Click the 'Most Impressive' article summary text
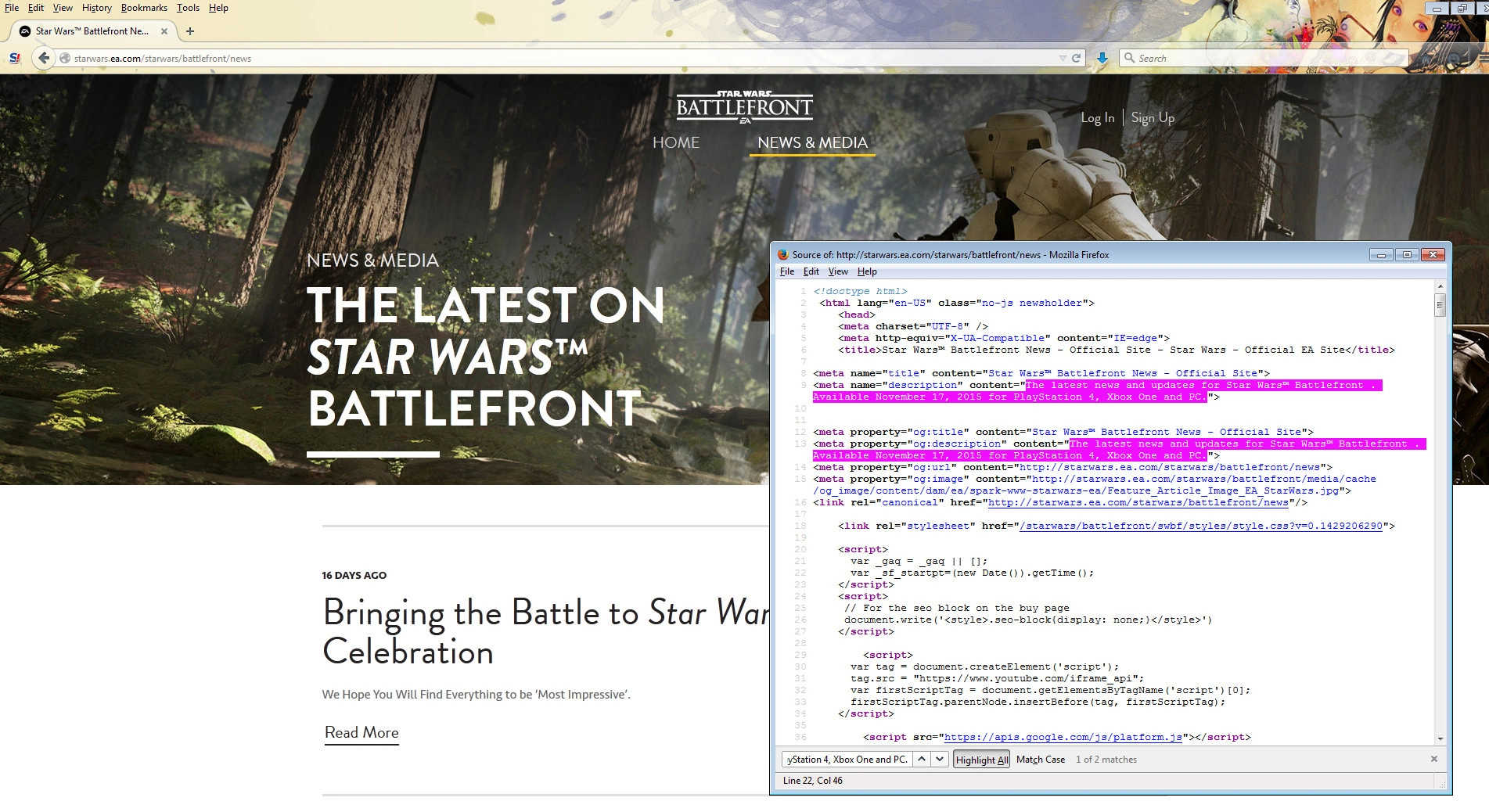 coord(476,694)
